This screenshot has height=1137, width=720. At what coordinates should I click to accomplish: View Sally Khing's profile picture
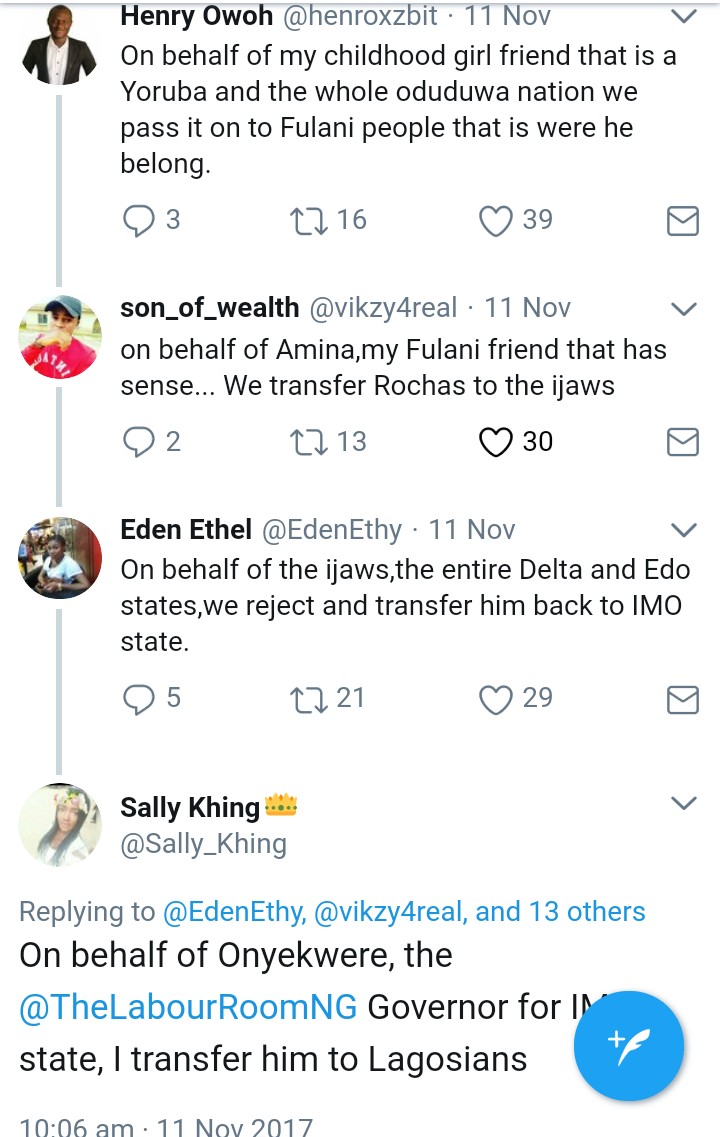click(x=60, y=823)
